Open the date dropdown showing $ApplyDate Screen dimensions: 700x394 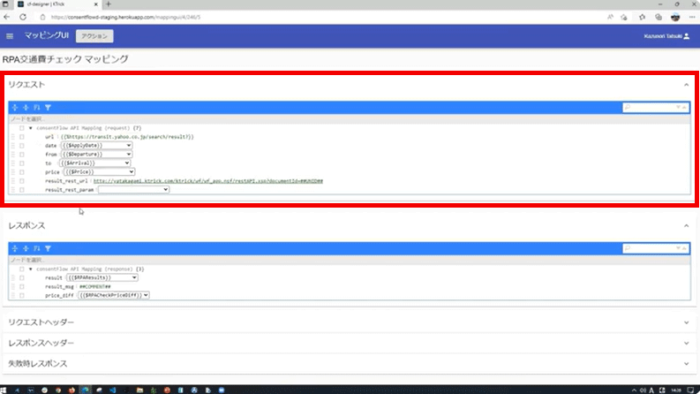(96, 145)
